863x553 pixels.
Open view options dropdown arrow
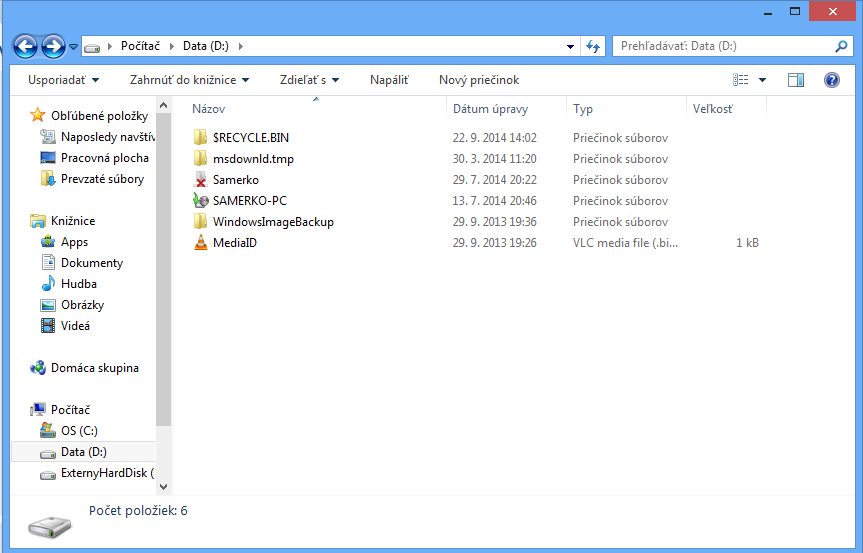[x=762, y=80]
